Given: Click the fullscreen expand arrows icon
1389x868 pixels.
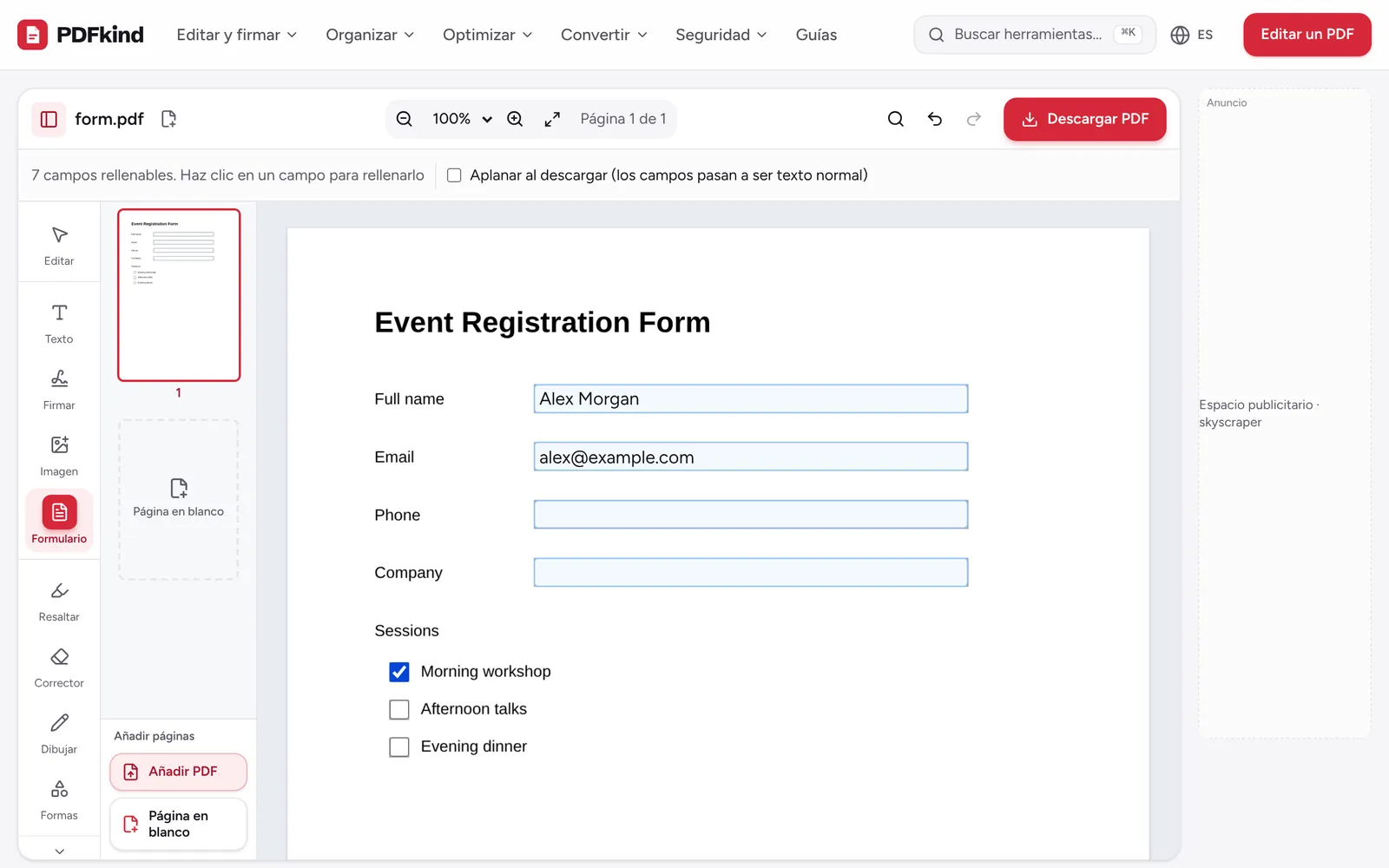Looking at the screenshot, I should coord(552,119).
